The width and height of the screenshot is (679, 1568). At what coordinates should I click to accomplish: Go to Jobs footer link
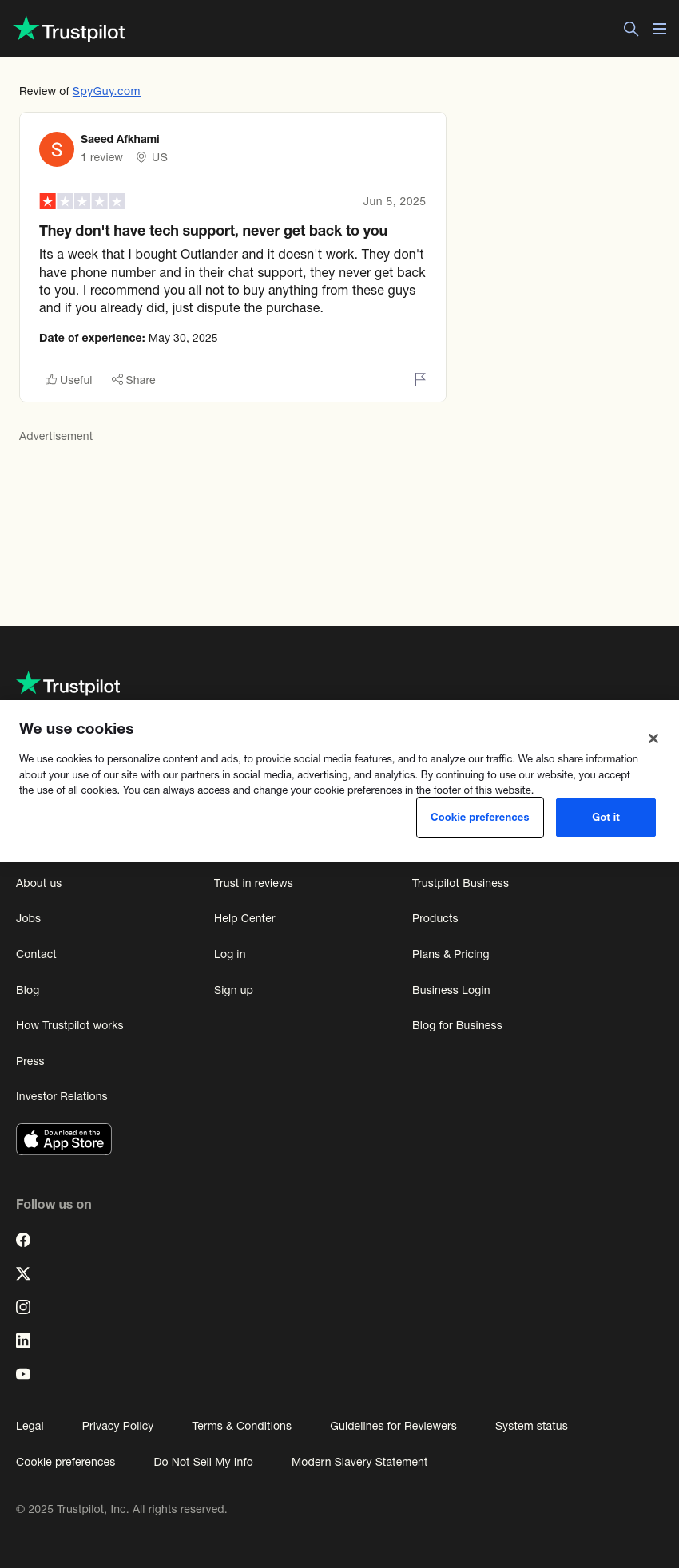(28, 918)
